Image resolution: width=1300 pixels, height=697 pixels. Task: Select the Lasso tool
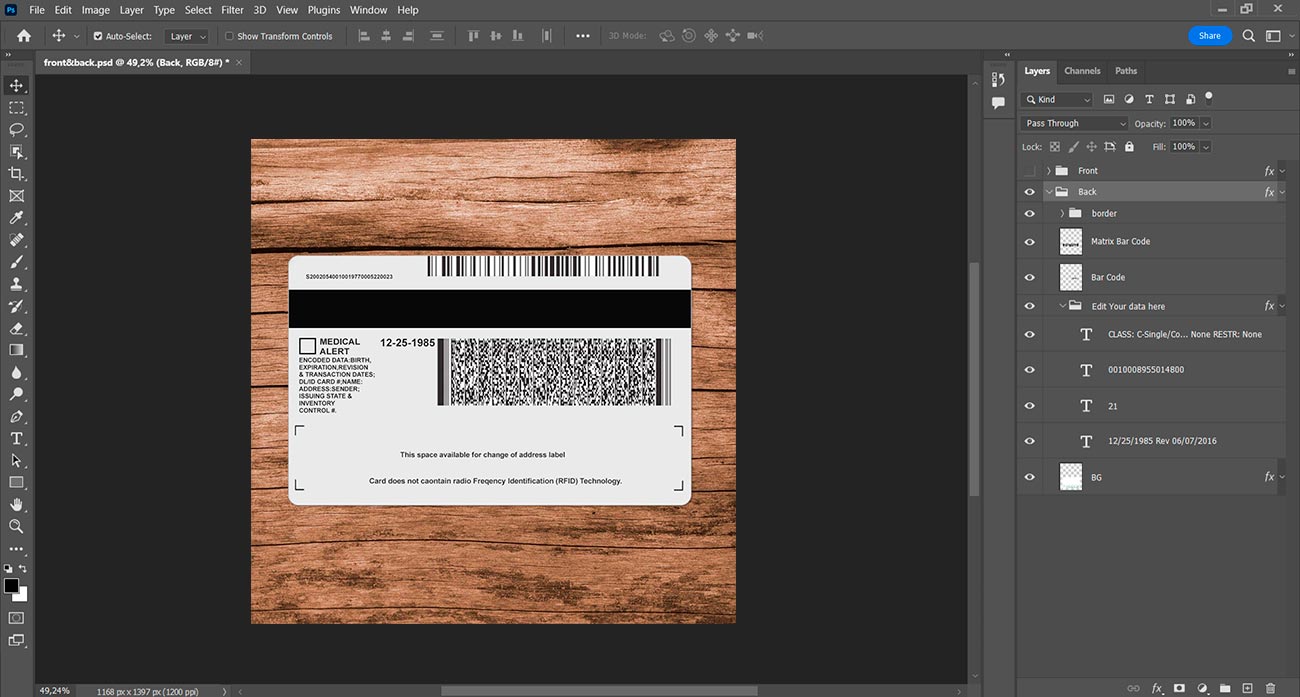tap(16, 129)
